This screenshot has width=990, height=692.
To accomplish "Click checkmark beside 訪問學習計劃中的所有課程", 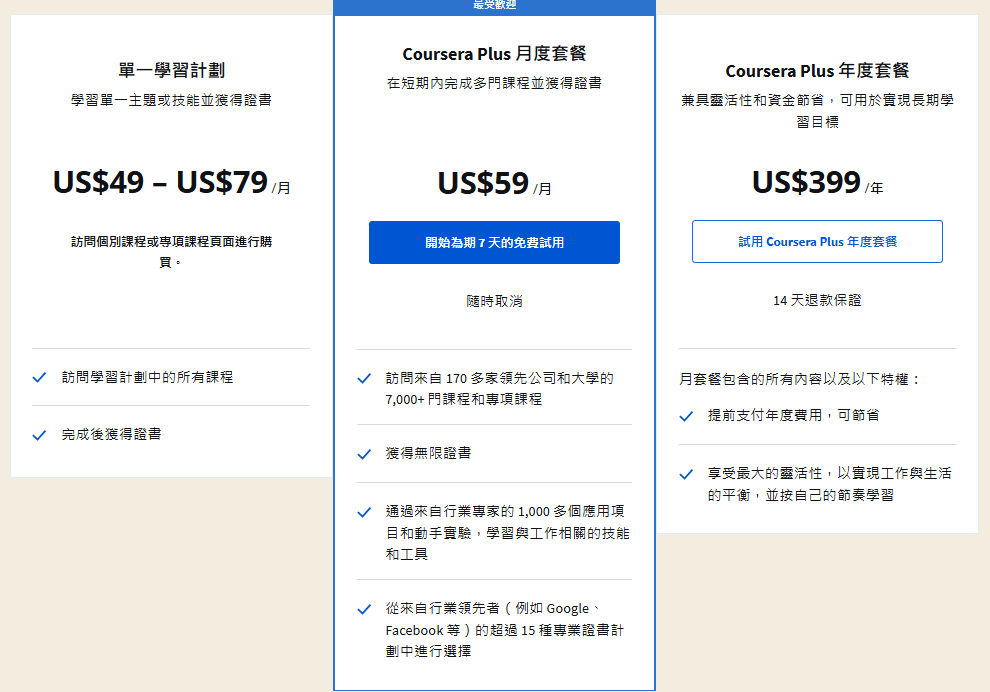I will tap(39, 377).
